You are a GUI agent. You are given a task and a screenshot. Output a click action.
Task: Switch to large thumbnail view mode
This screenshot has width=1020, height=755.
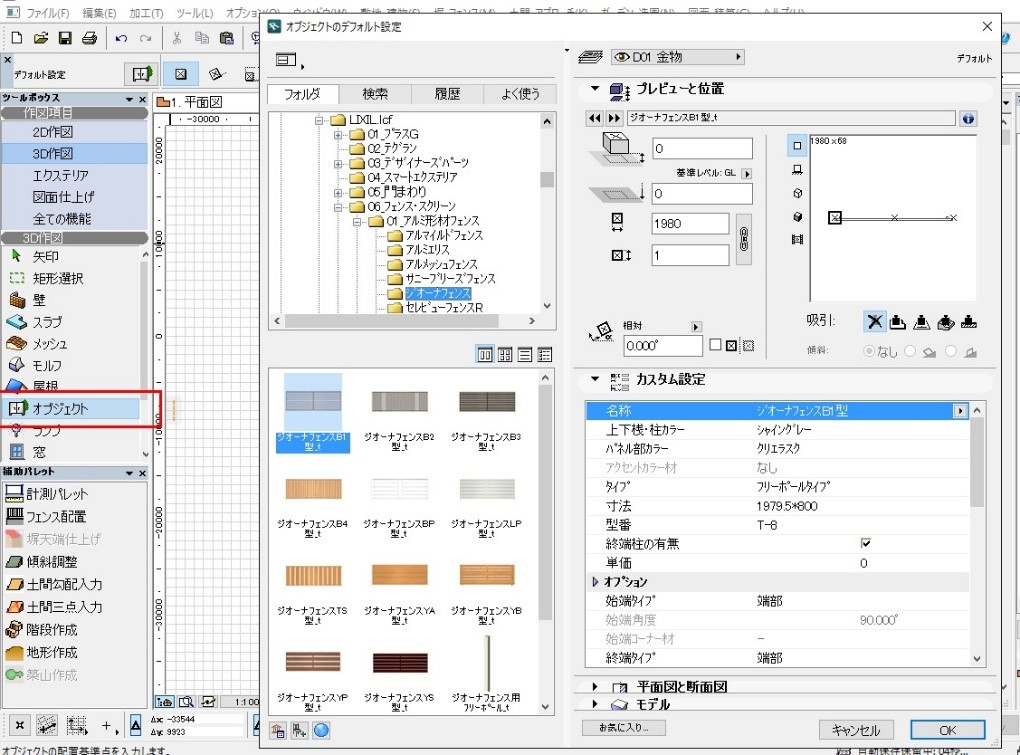click(x=485, y=354)
